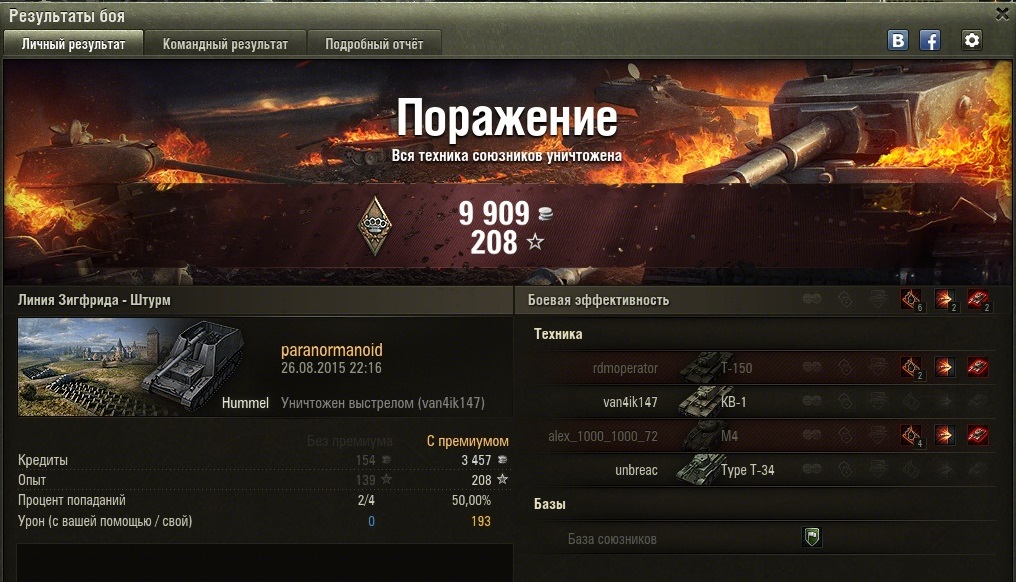
Task: Click alex_1000_1000_72's damage icon
Action: pos(945,435)
